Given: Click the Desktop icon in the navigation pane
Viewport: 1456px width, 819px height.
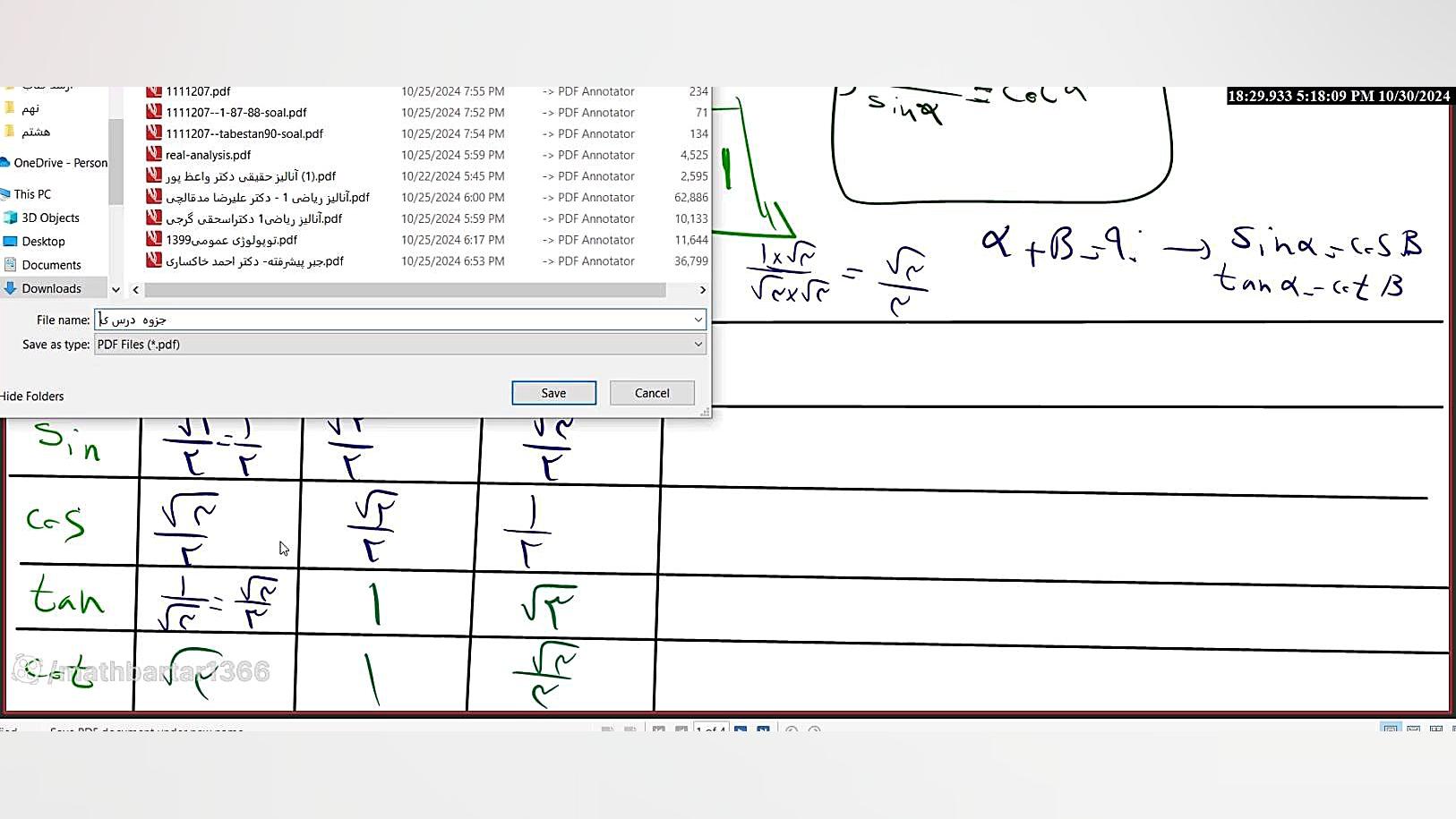Looking at the screenshot, I should click(11, 242).
